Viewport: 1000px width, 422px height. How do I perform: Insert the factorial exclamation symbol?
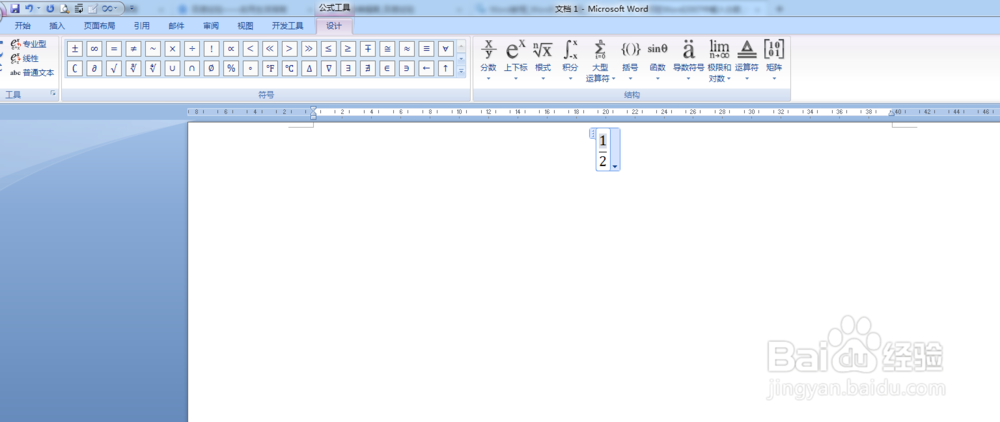tap(211, 48)
